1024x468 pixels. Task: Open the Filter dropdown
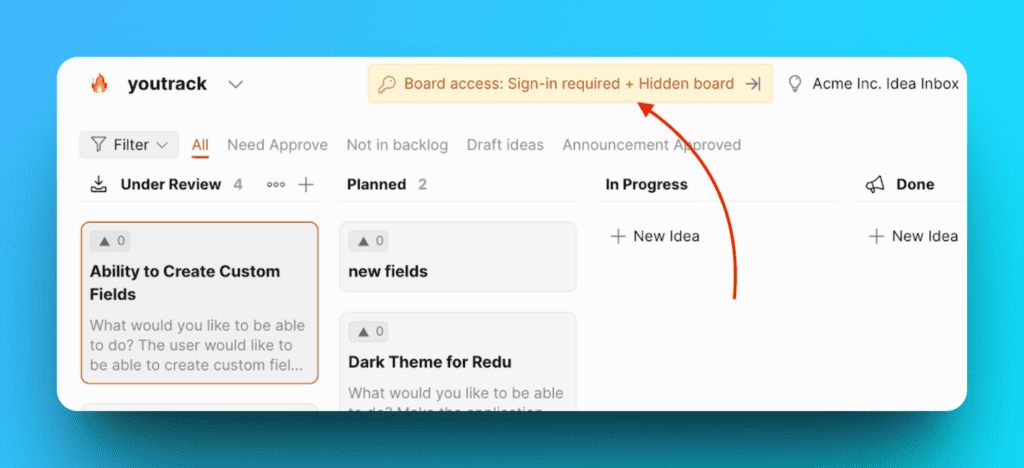[129, 145]
